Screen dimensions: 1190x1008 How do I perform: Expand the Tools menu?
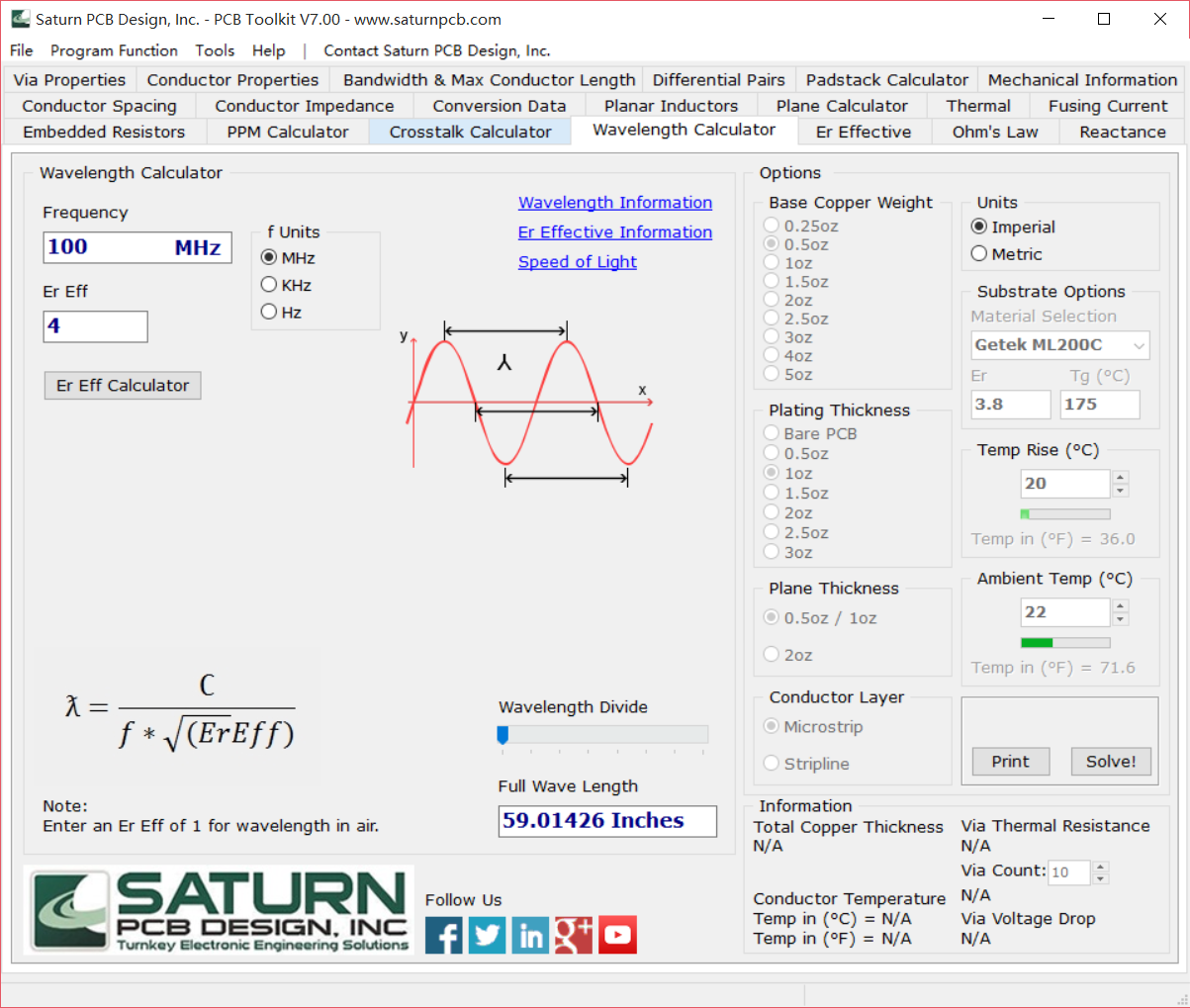tap(214, 50)
